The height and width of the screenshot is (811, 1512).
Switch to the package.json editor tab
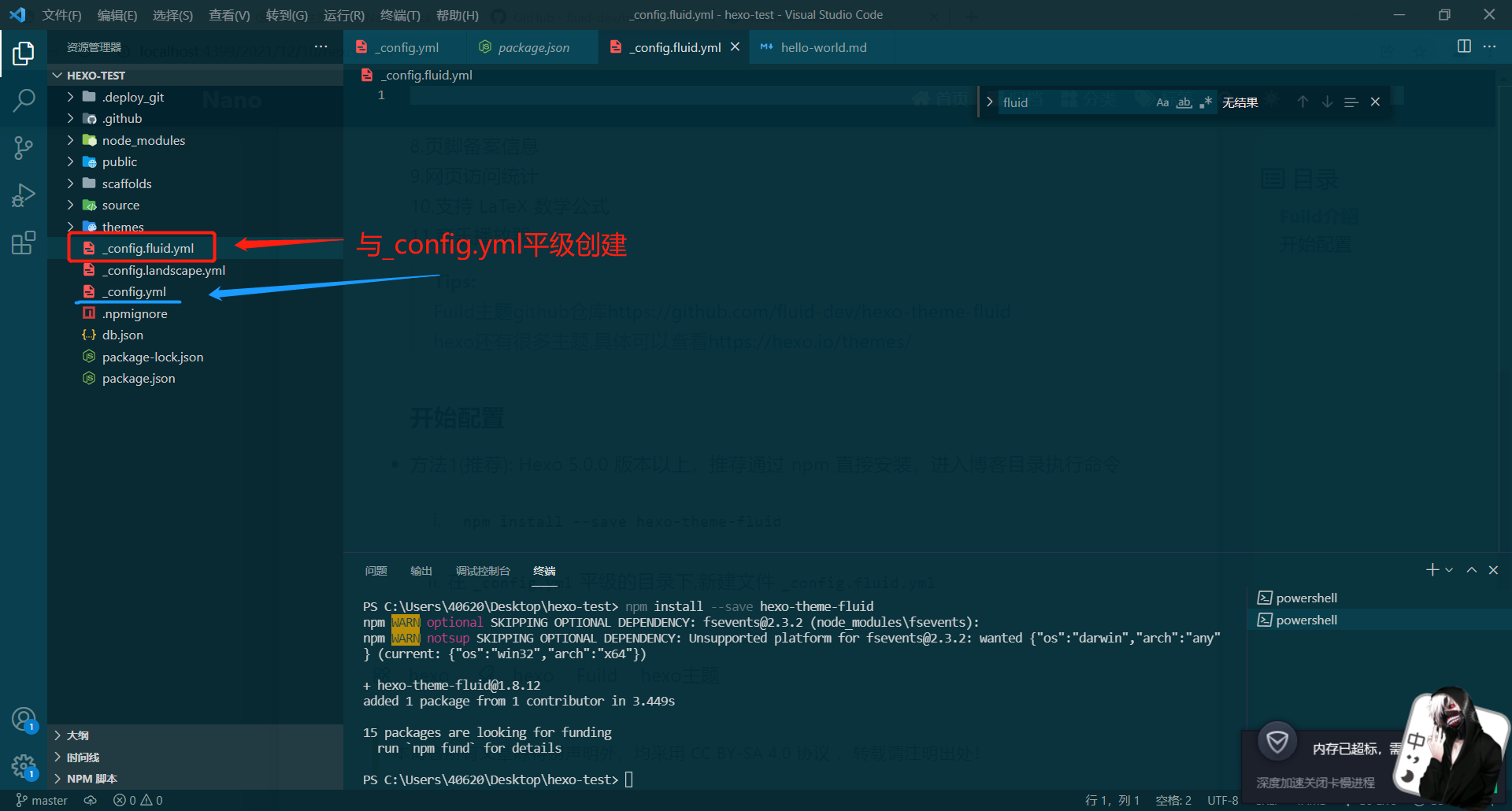click(532, 47)
